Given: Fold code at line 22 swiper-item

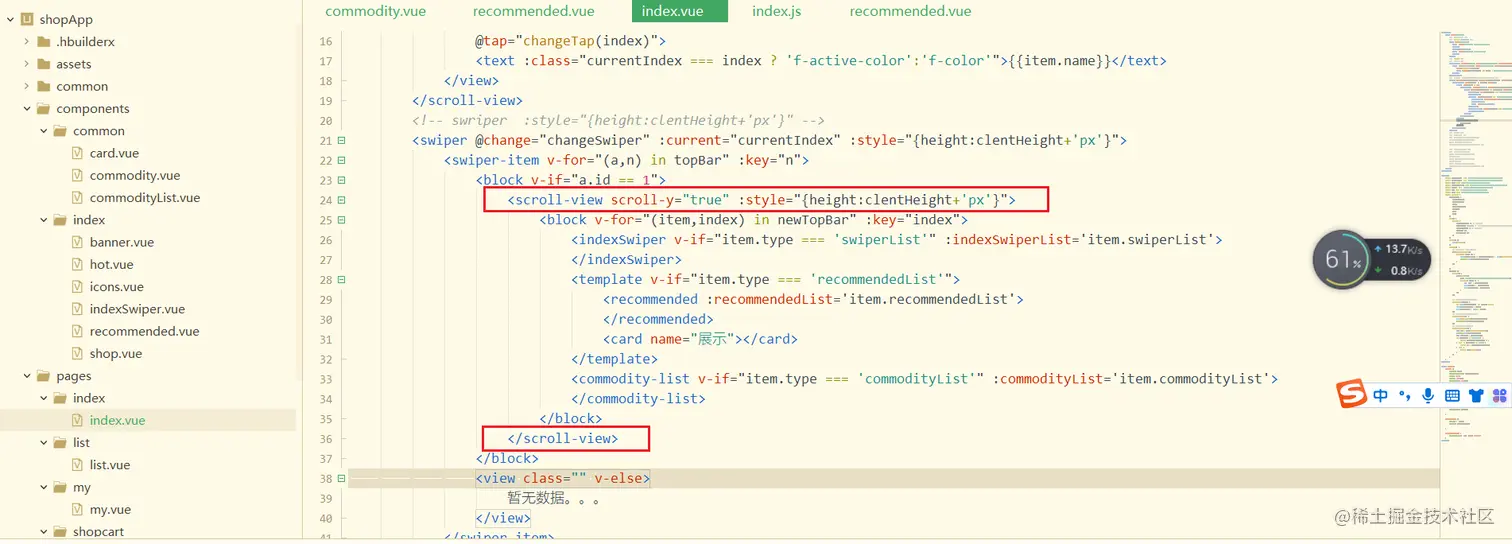Looking at the screenshot, I should click(x=341, y=161).
